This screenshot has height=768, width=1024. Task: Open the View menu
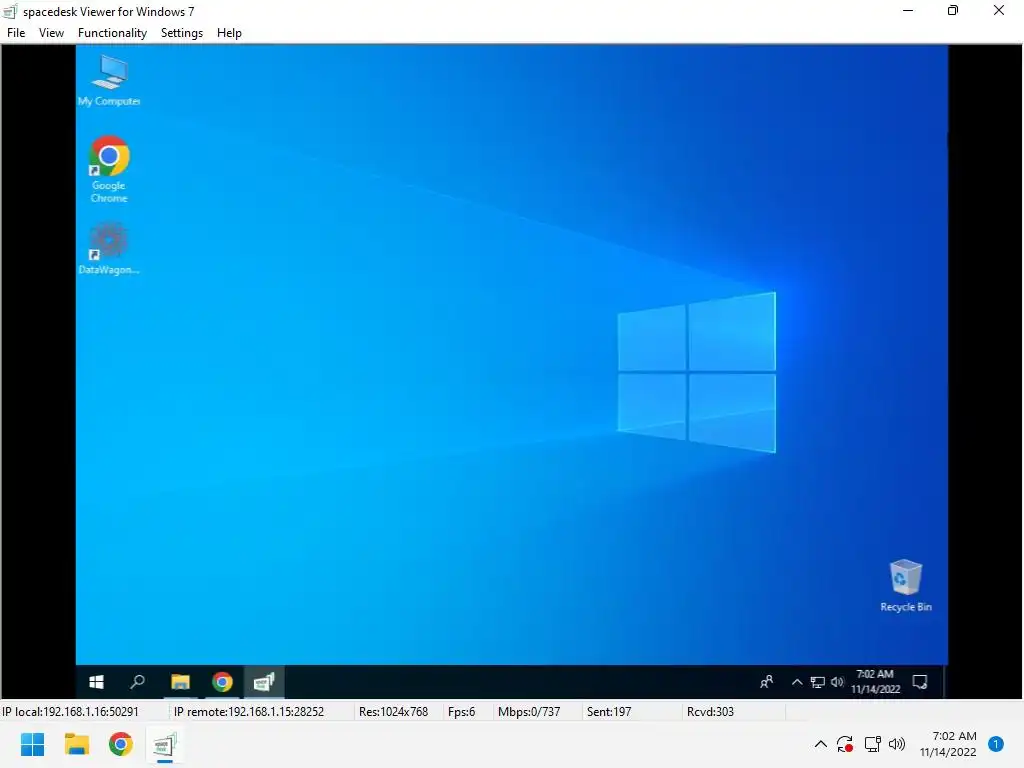point(51,33)
